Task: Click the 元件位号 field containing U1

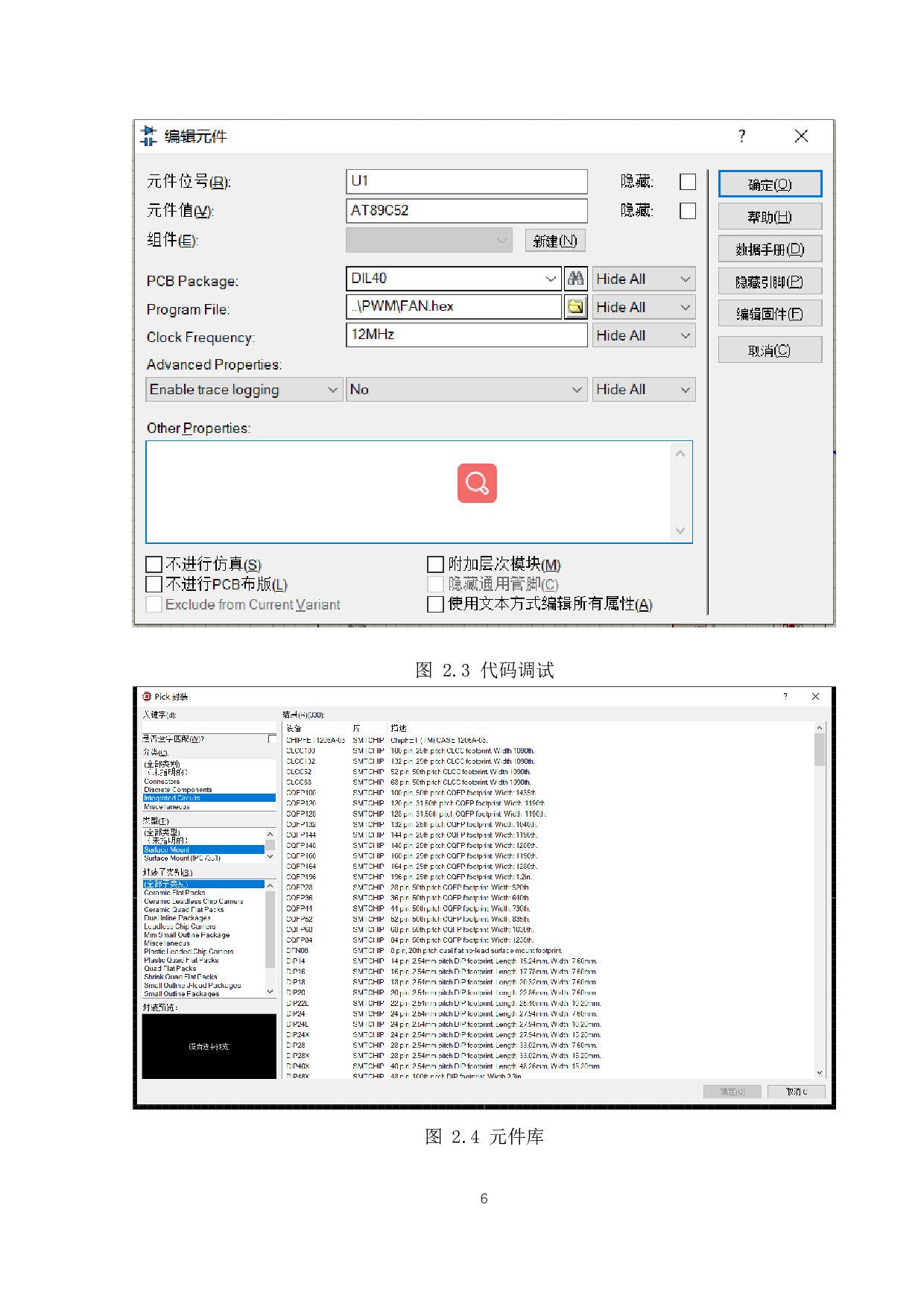Action: (466, 181)
